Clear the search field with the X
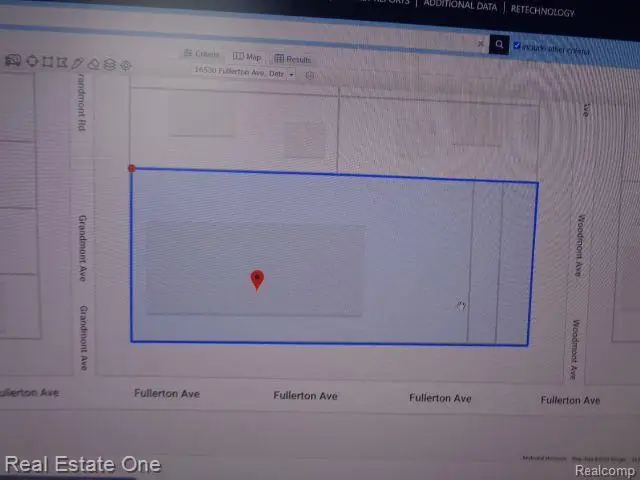640x480 pixels. [x=480, y=45]
